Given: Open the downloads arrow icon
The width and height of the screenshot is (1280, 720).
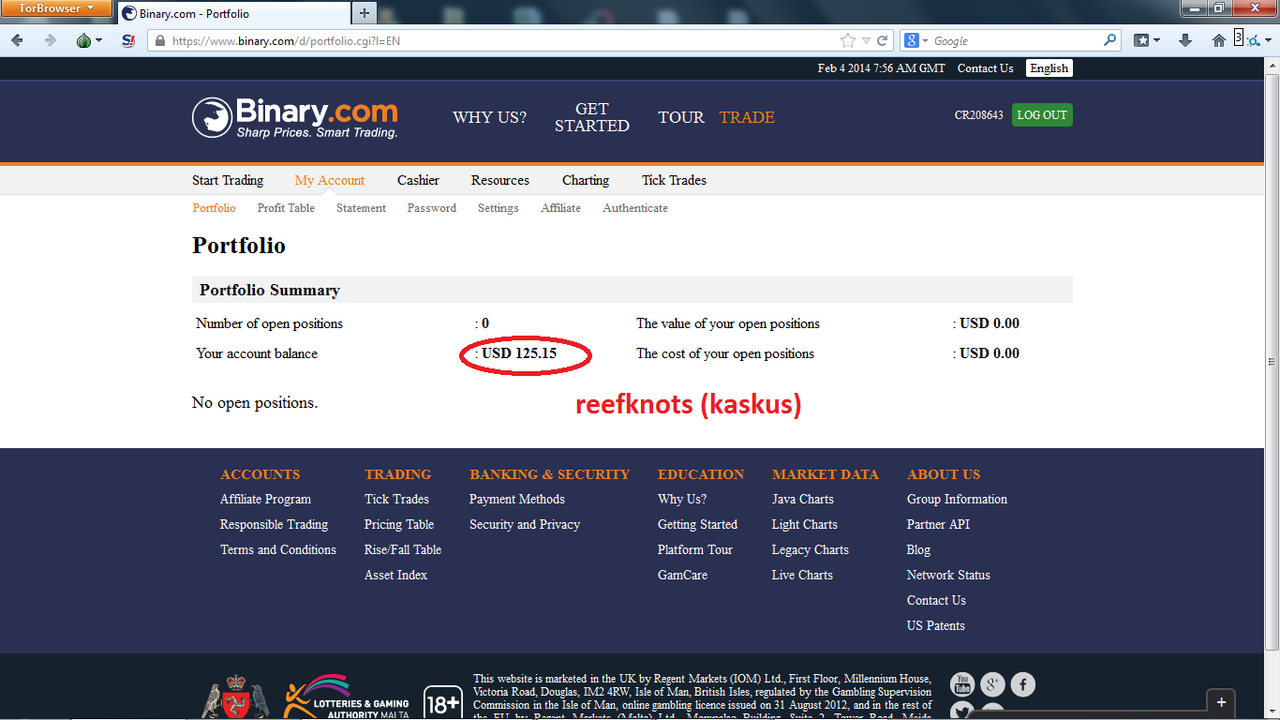Looking at the screenshot, I should point(1185,41).
